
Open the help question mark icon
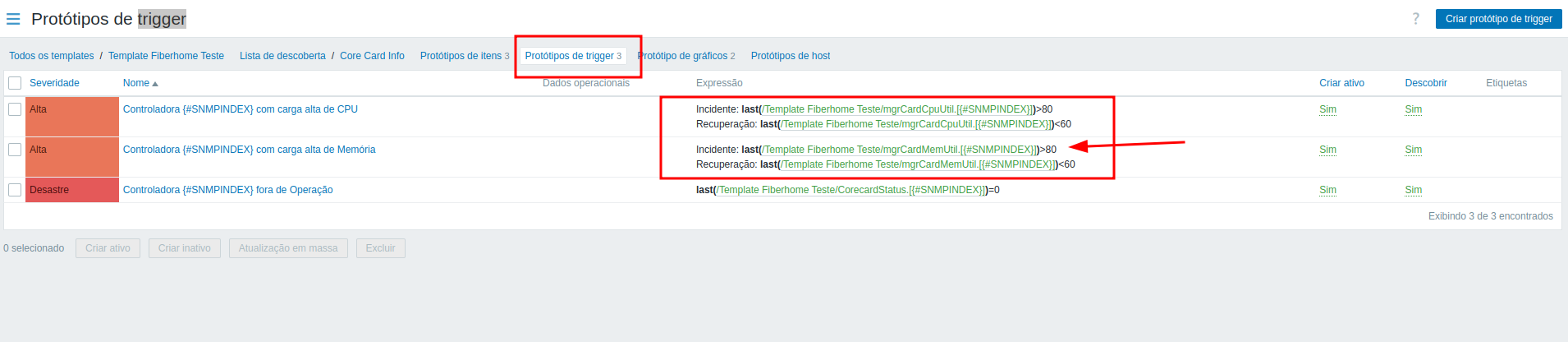(x=1415, y=19)
